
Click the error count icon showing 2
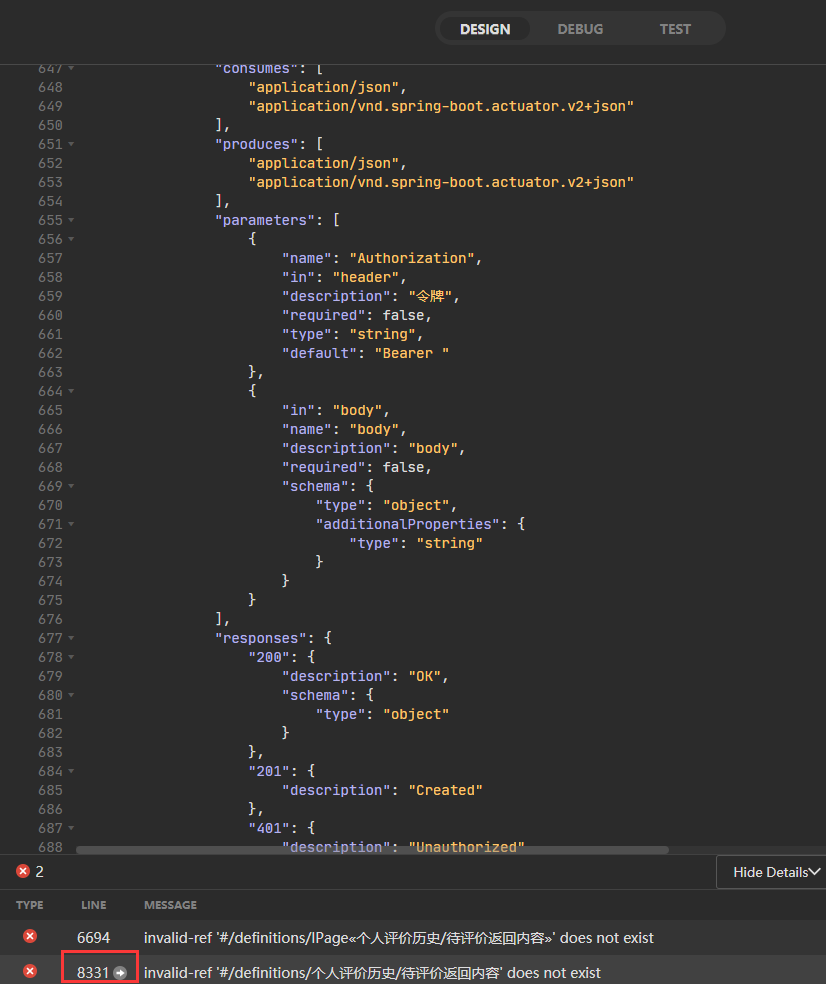pyautogui.click(x=23, y=871)
